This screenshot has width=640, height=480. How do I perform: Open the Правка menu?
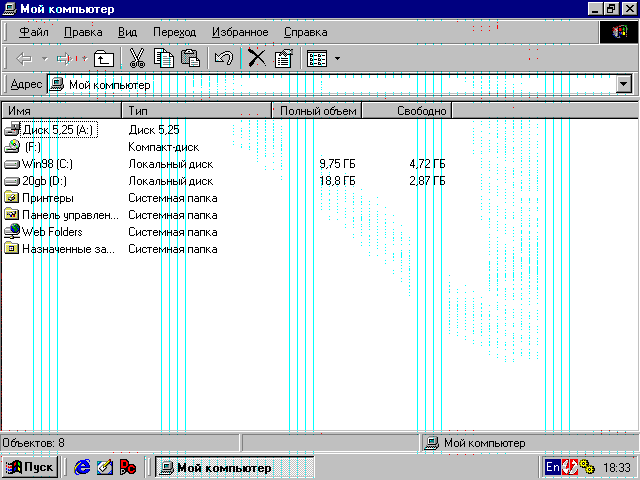click(83, 32)
